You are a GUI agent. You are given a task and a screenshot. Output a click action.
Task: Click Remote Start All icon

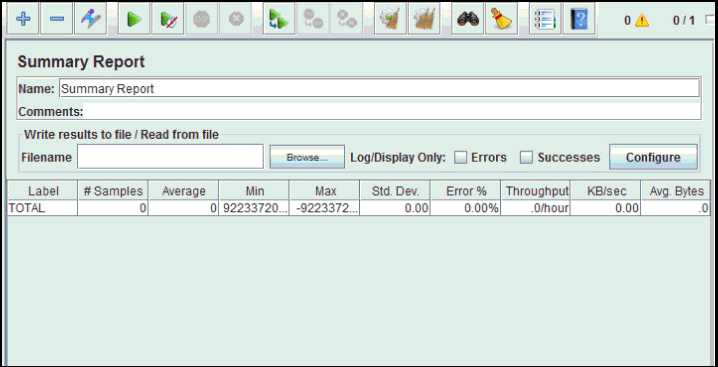click(279, 19)
